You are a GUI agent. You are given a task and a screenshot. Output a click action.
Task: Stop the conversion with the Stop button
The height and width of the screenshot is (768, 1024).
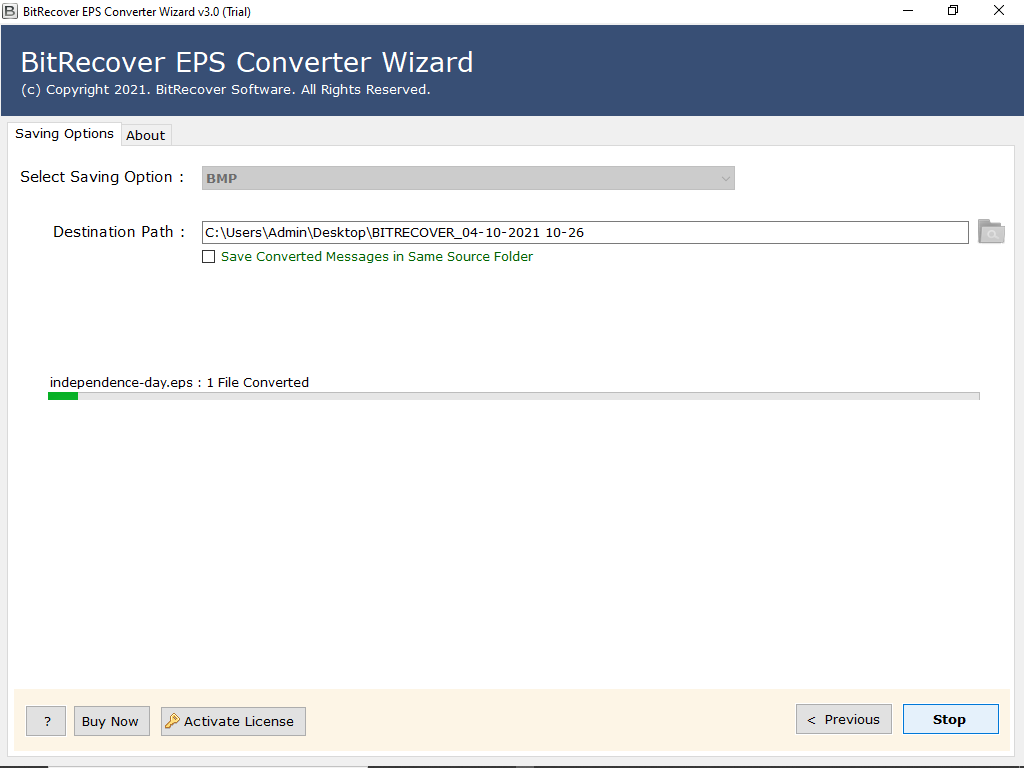(950, 719)
